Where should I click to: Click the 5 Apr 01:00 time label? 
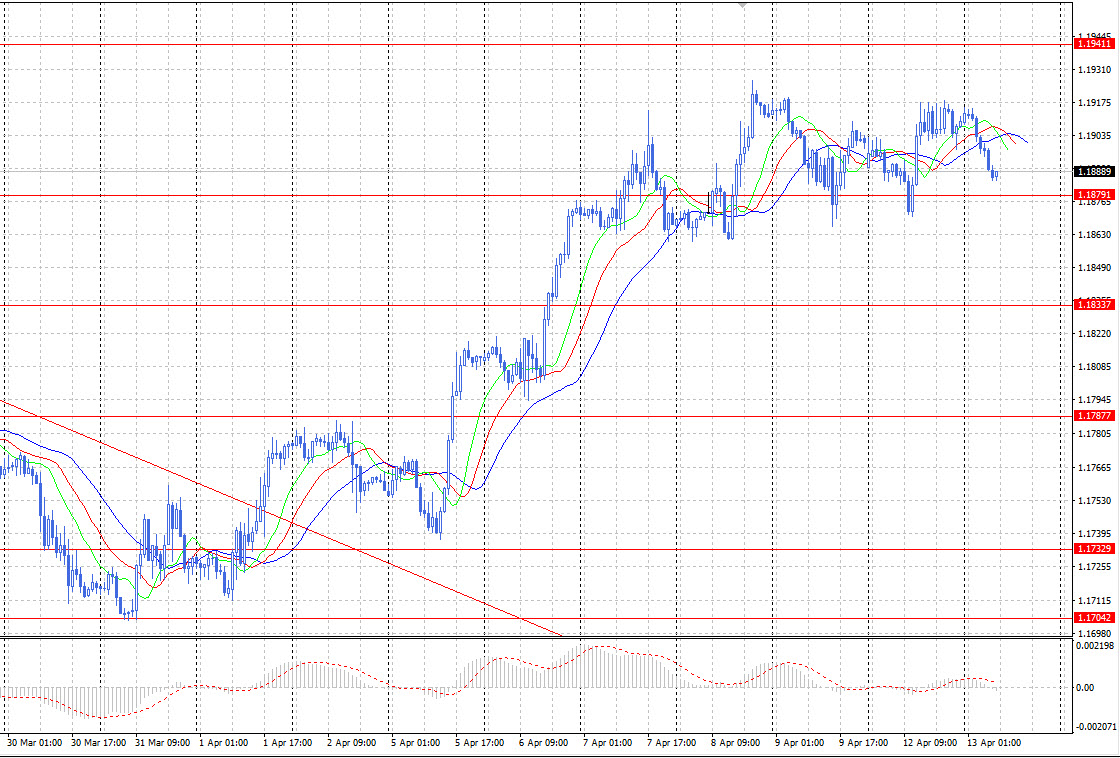415,743
